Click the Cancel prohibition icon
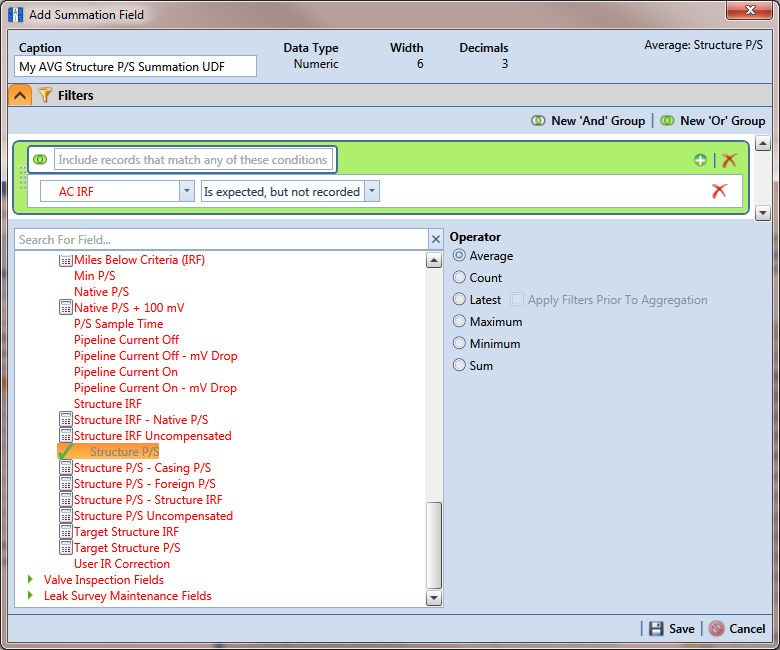Screen dimensions: 780x650 716,629
